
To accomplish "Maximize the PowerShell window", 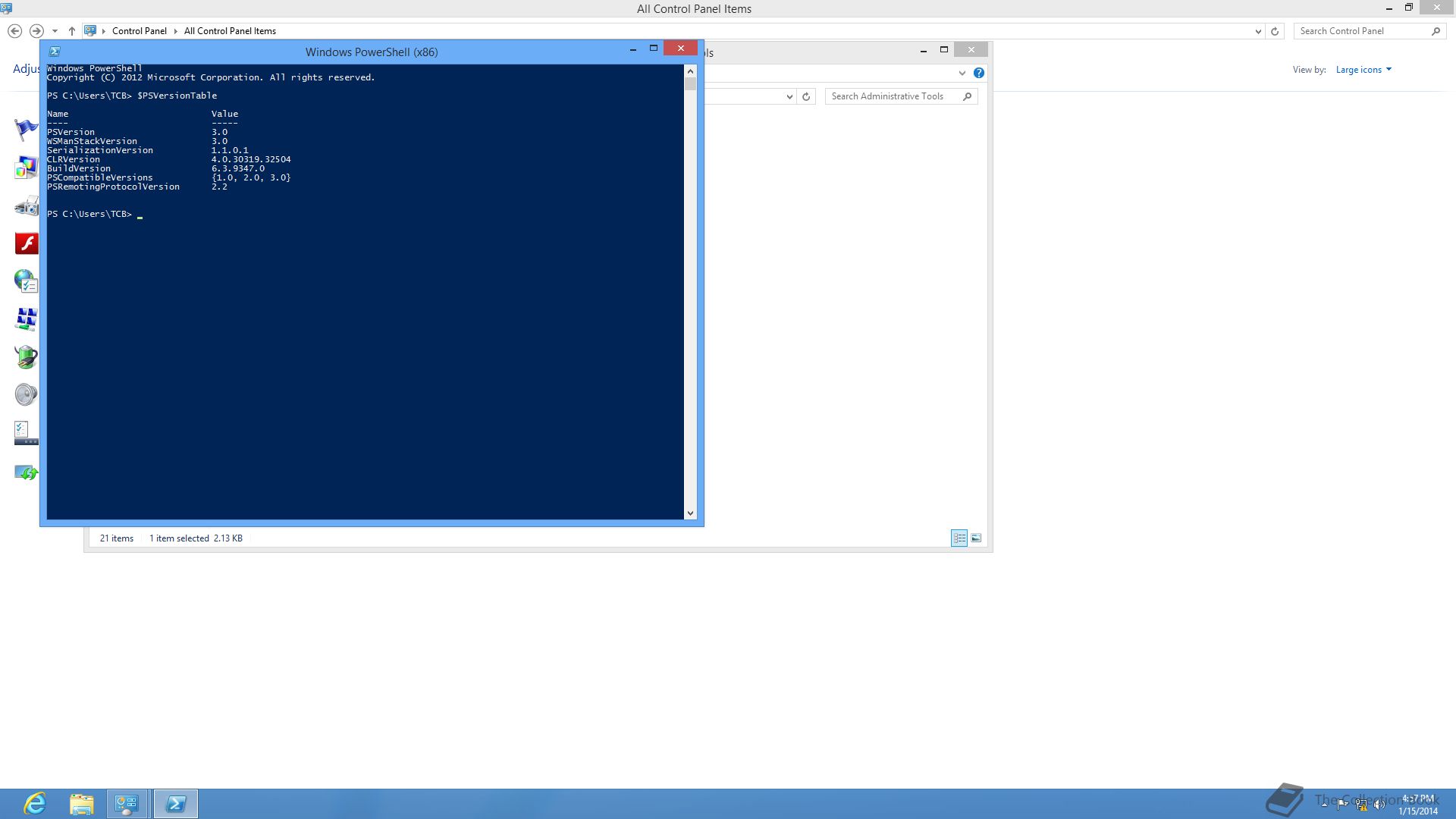I will (653, 49).
